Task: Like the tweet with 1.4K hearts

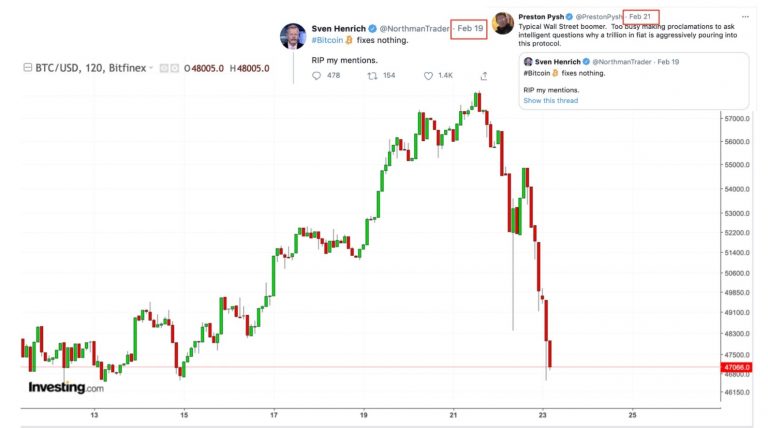Action: click(428, 76)
